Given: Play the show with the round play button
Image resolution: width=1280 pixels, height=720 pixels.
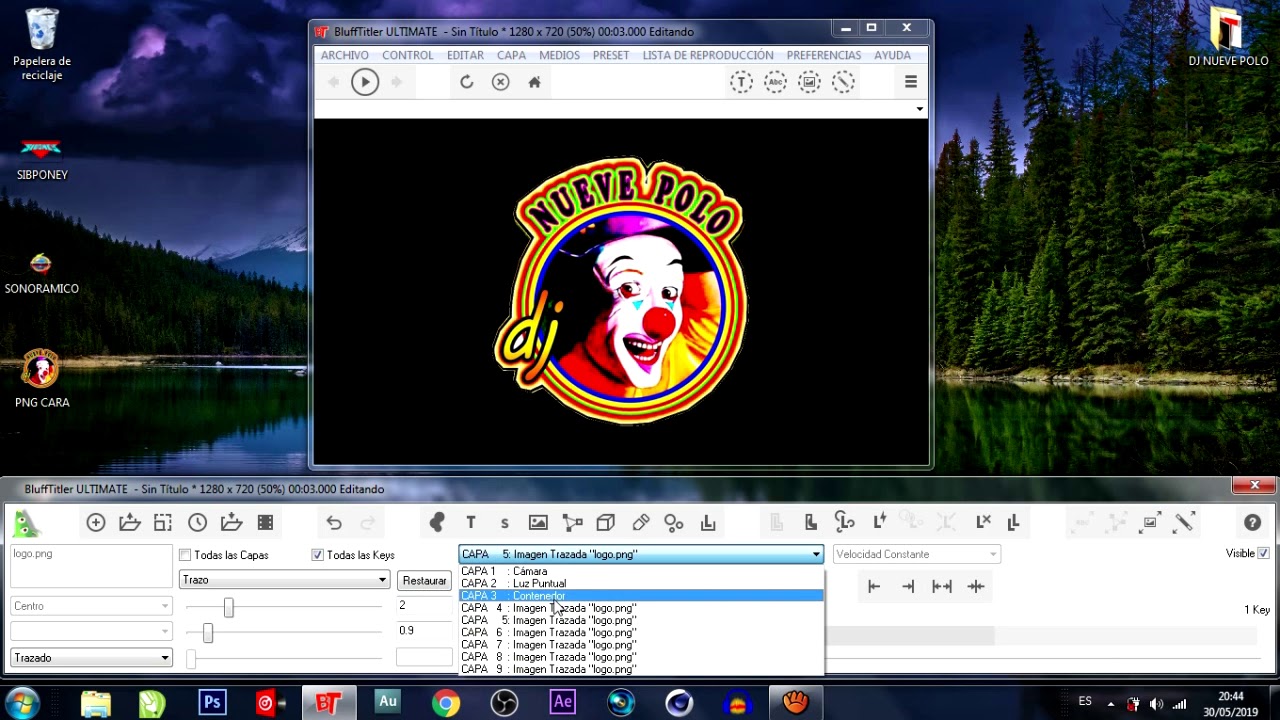Looking at the screenshot, I should point(365,82).
